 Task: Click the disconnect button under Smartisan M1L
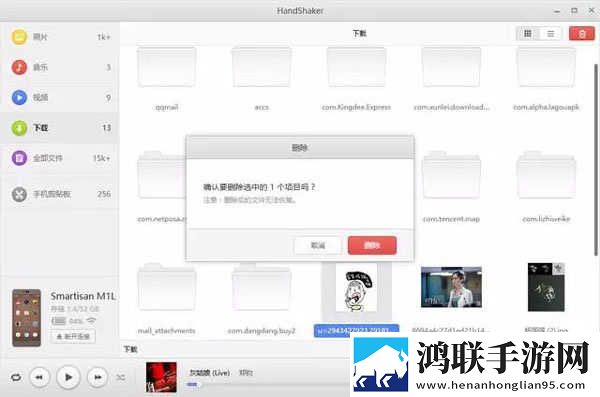(73, 337)
